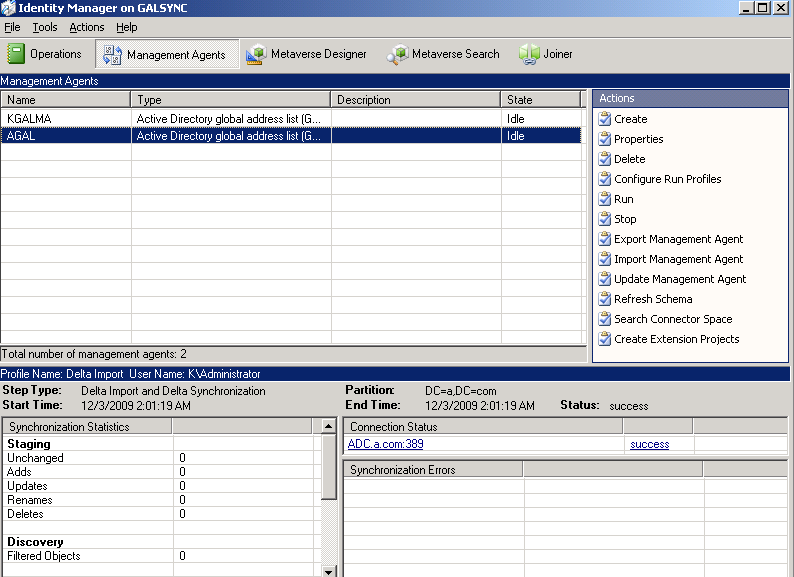This screenshot has height=577, width=794.
Task: Open the Metaverse Designer icon
Action: [256, 54]
